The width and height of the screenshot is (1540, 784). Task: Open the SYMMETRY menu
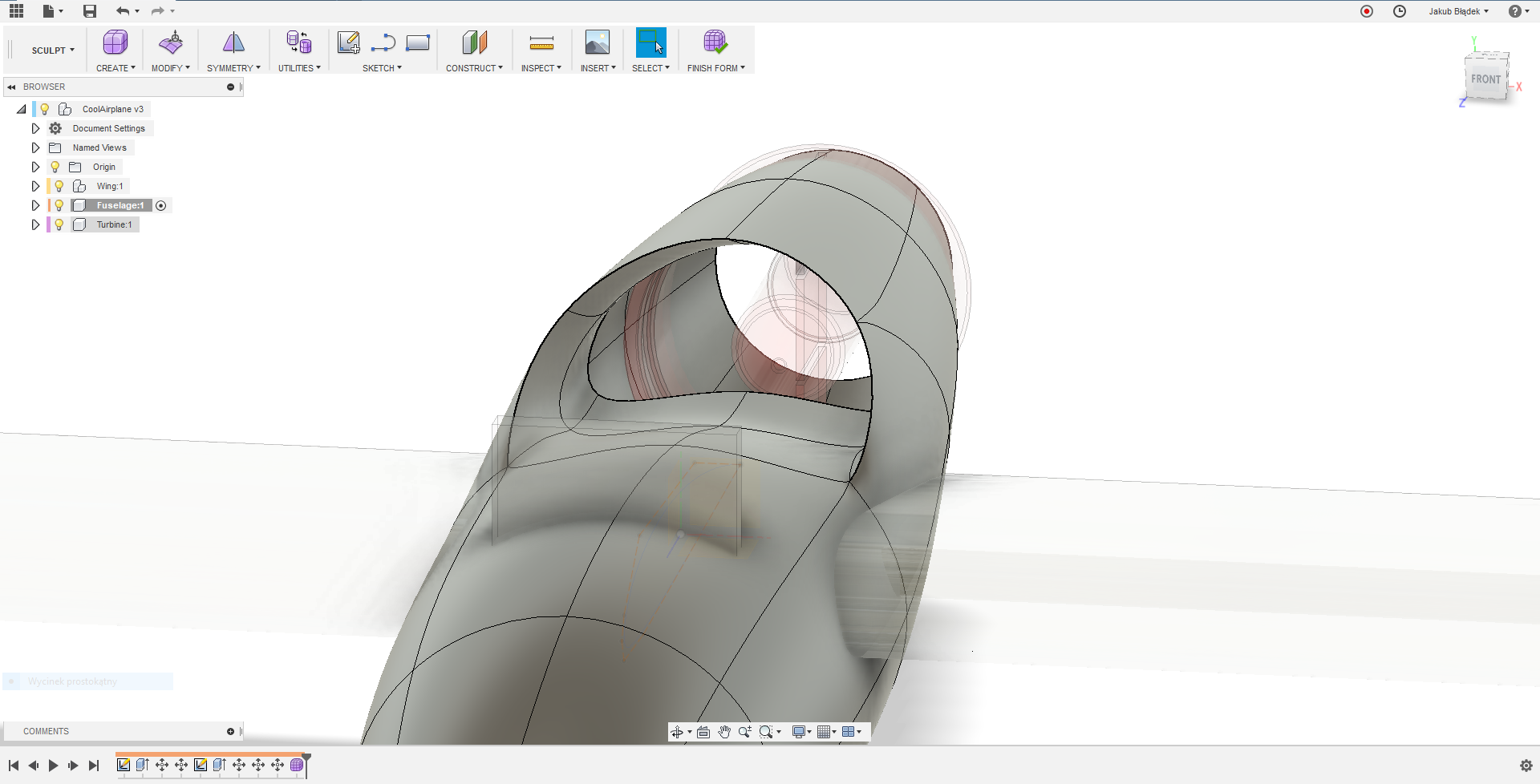pyautogui.click(x=233, y=68)
